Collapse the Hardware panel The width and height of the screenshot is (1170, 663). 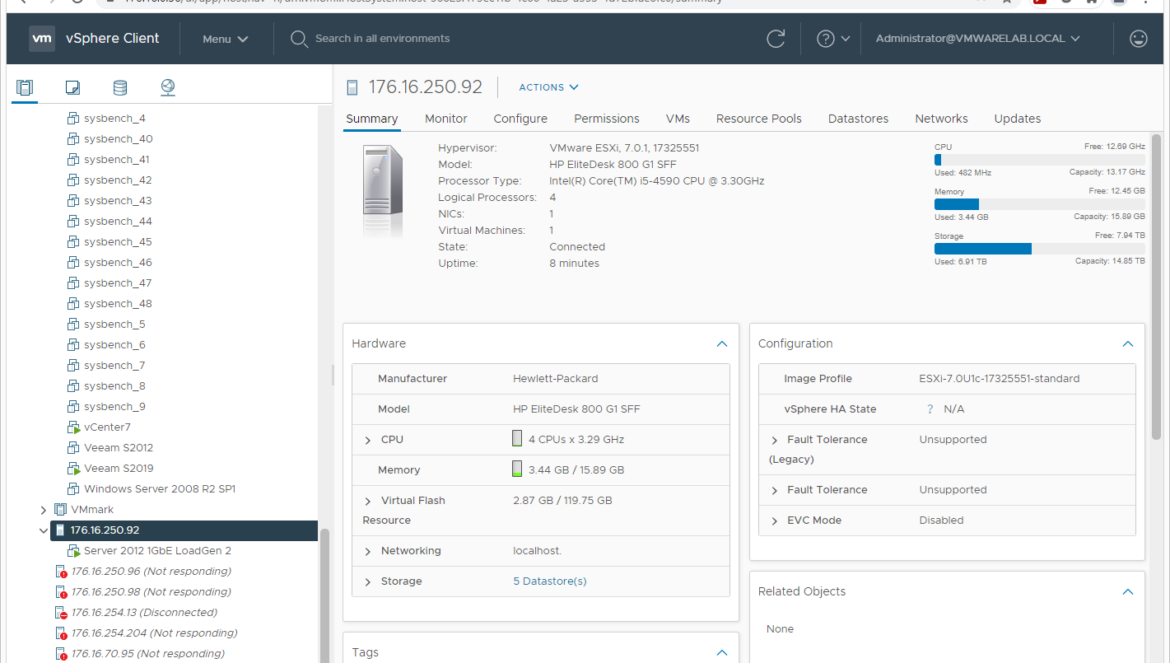click(x=722, y=344)
